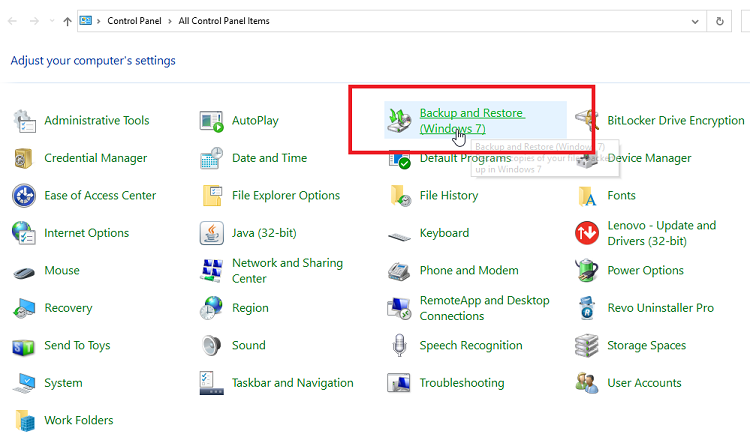Click the Troubleshooting icon
This screenshot has width=750, height=437.
399,383
